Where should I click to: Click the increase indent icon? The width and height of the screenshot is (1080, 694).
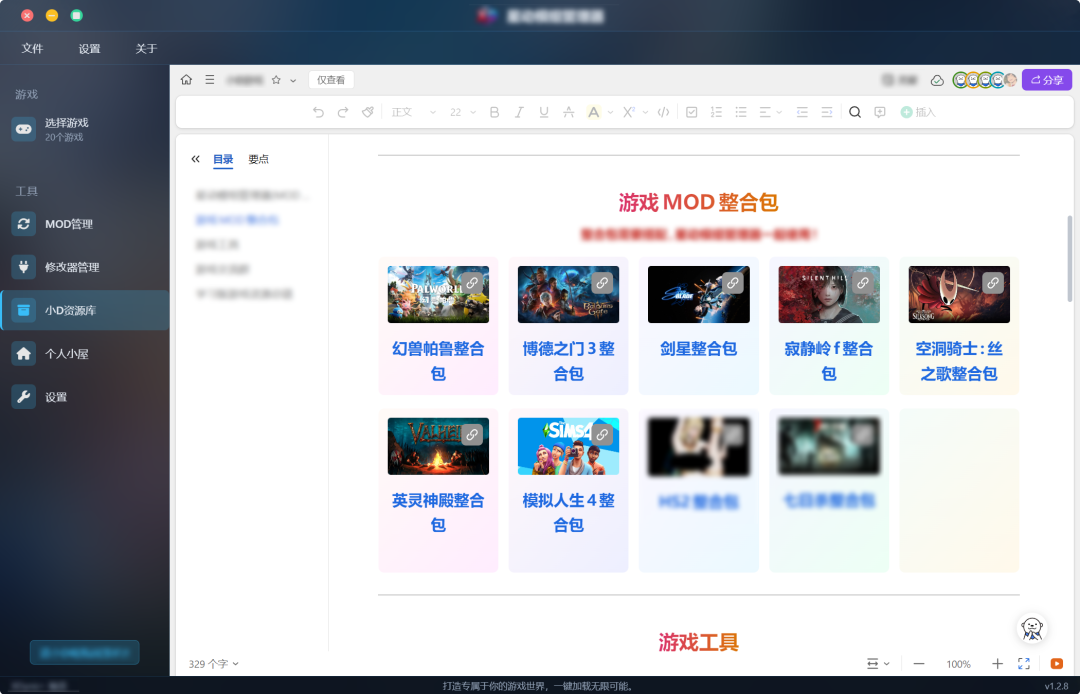tap(827, 112)
